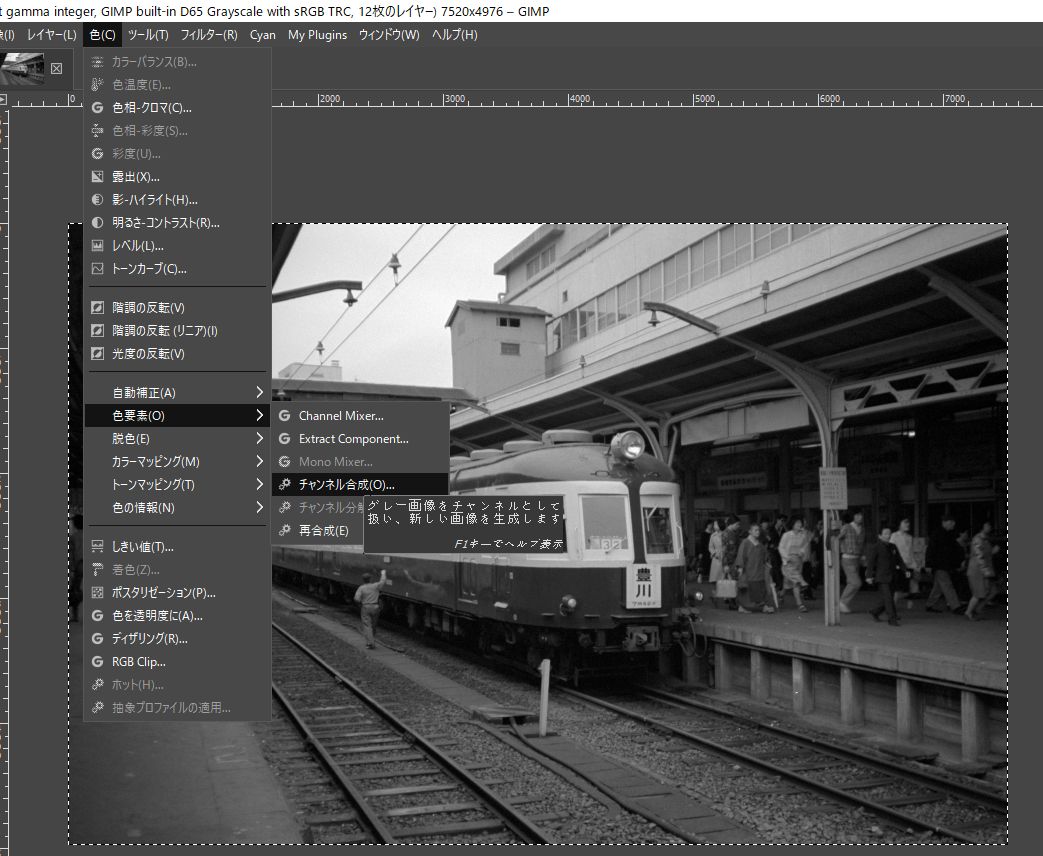
Task: Click the Mono Mixer G icon
Action: coord(285,462)
